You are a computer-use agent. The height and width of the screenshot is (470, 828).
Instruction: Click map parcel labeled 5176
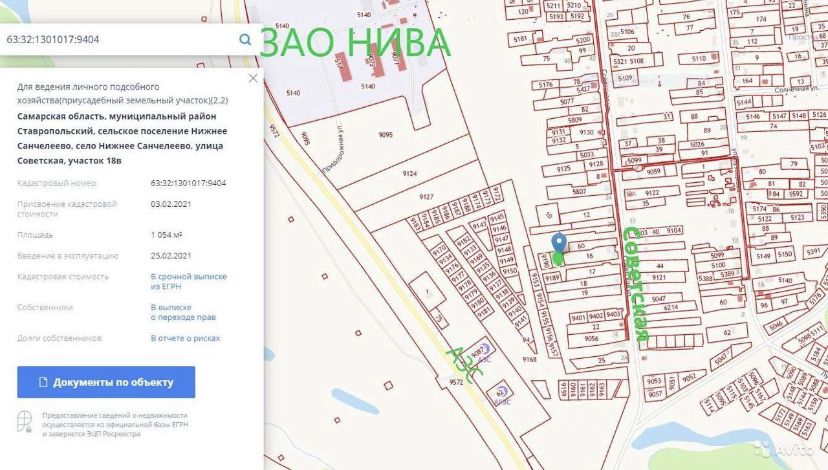(x=545, y=84)
